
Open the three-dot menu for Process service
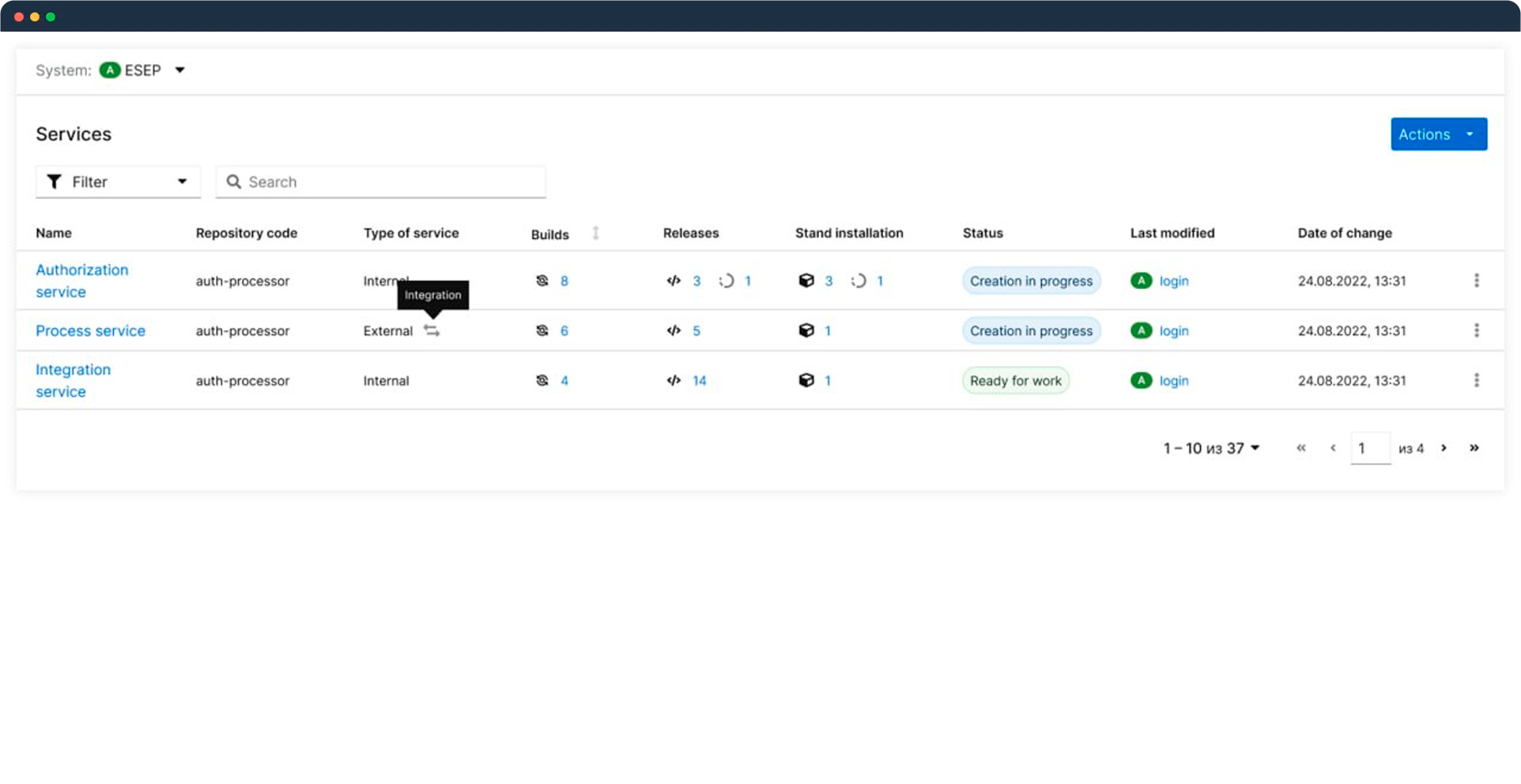(x=1476, y=330)
